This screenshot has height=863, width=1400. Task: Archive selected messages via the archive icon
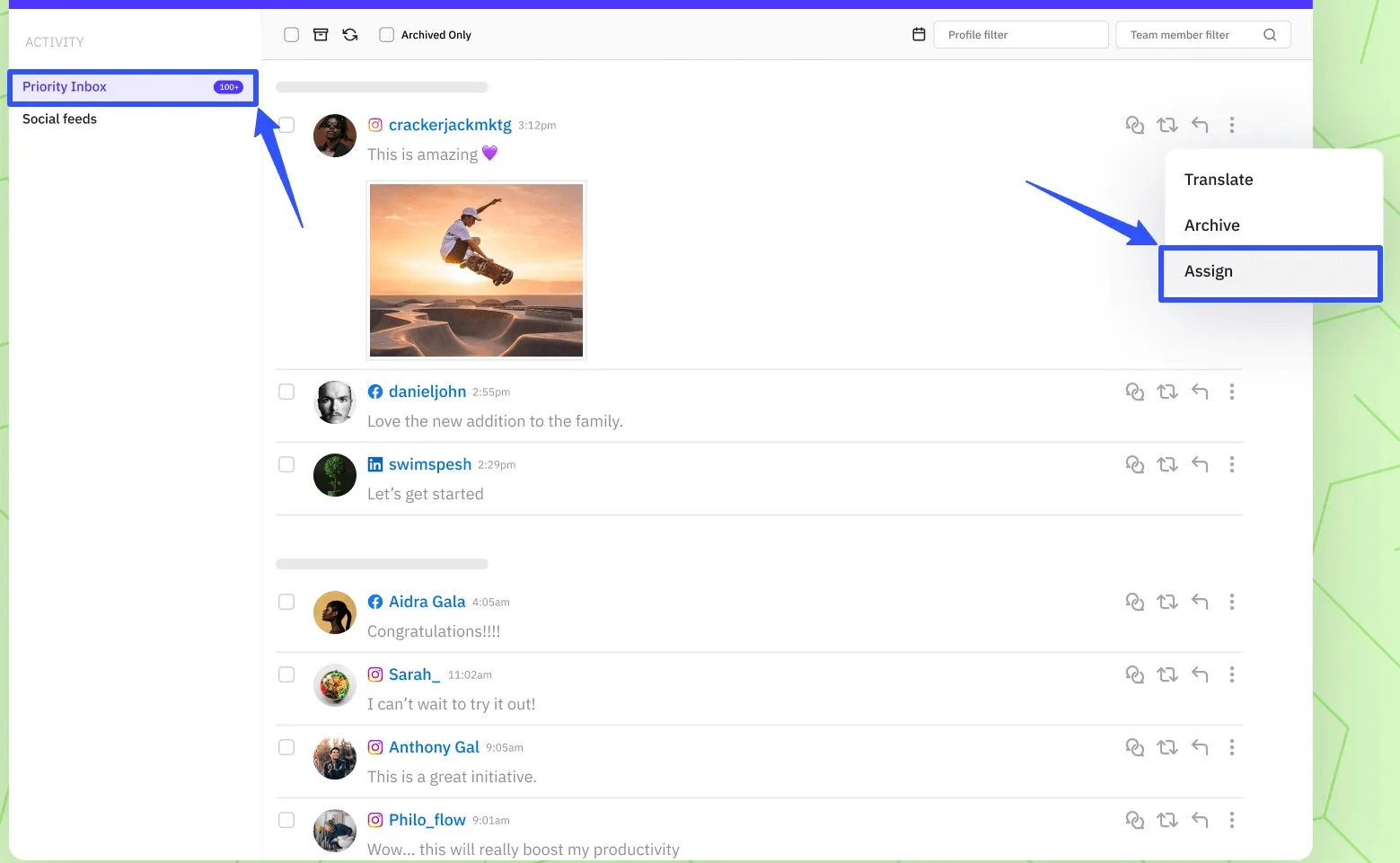tap(321, 34)
